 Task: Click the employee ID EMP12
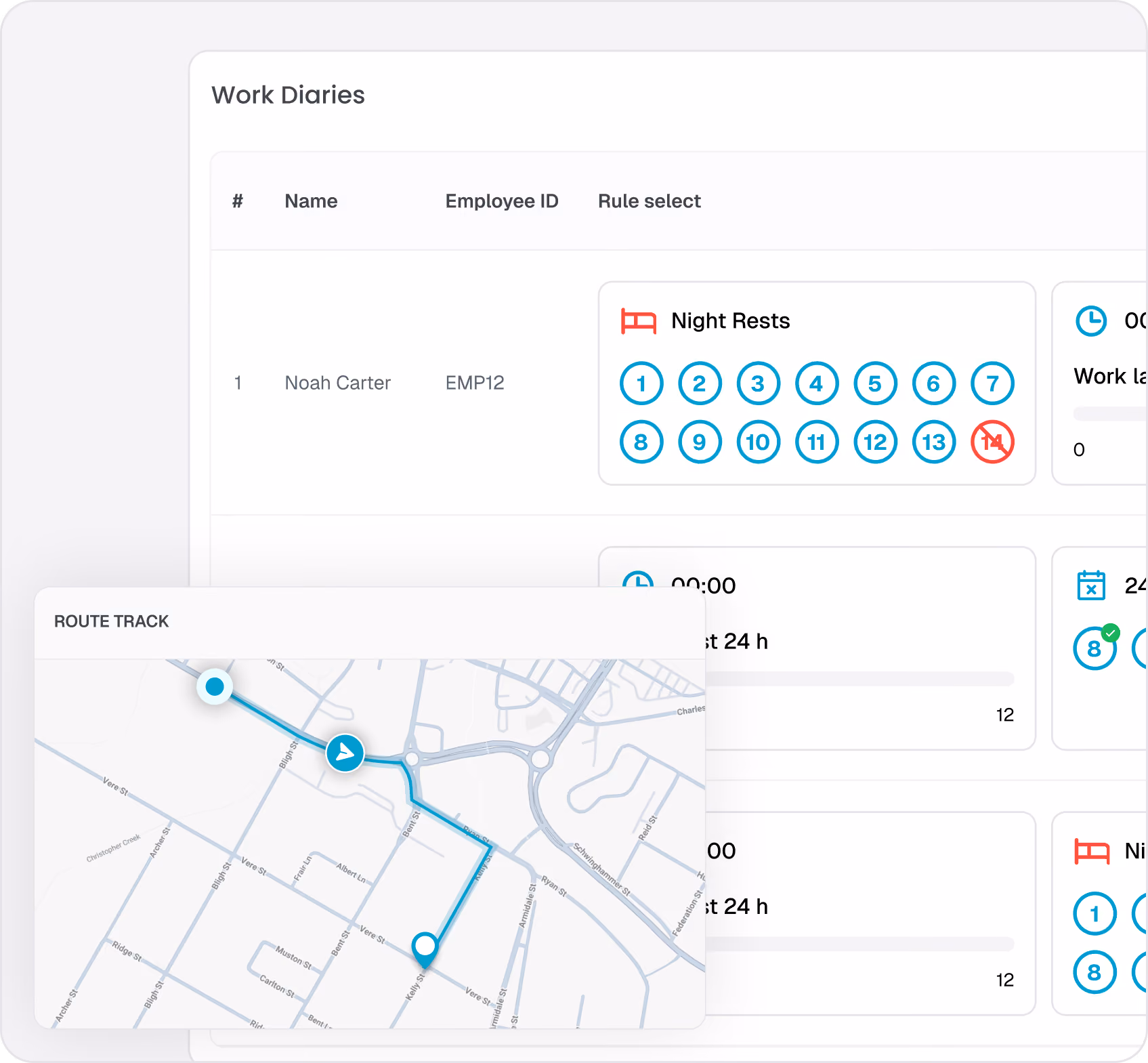pyautogui.click(x=475, y=383)
